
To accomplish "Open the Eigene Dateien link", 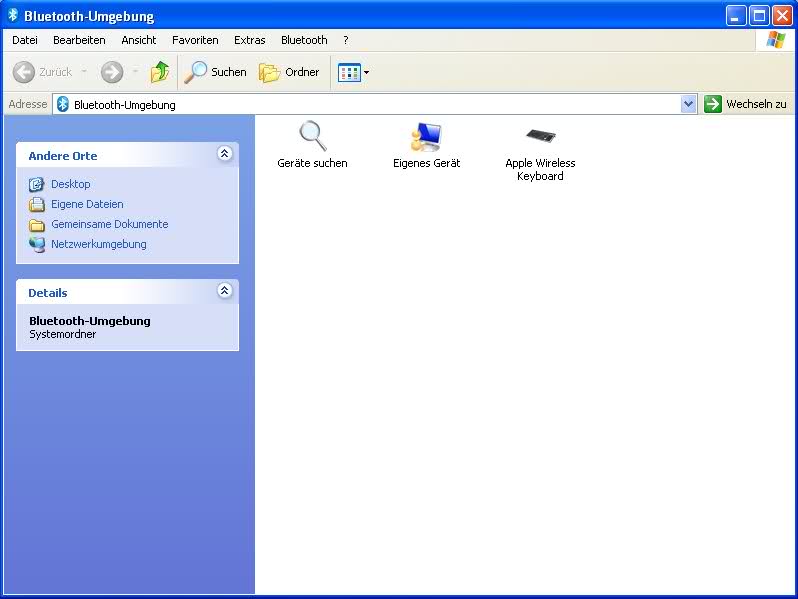I will point(87,204).
